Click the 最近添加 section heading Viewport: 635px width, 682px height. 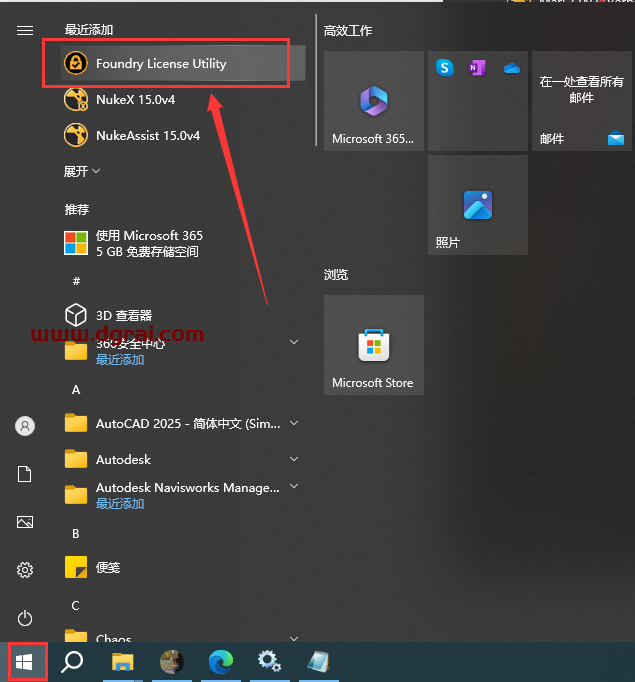coord(89,30)
